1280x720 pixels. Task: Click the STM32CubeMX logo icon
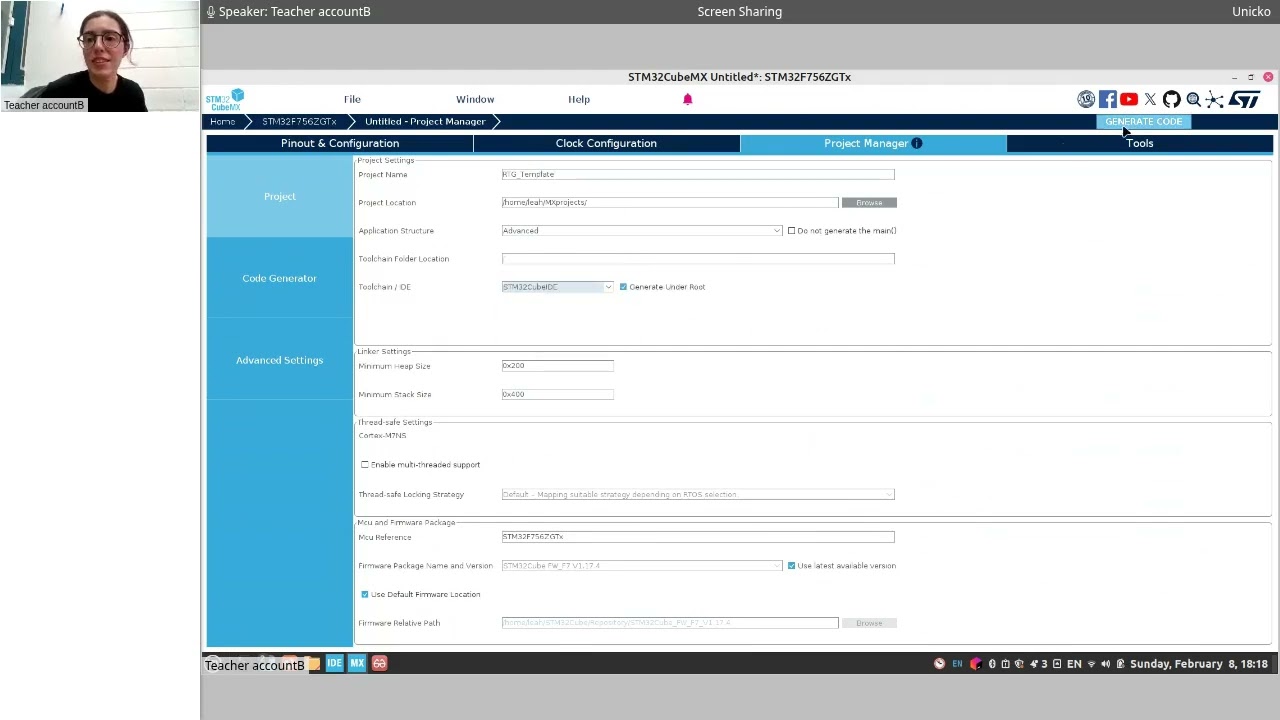[x=225, y=99]
